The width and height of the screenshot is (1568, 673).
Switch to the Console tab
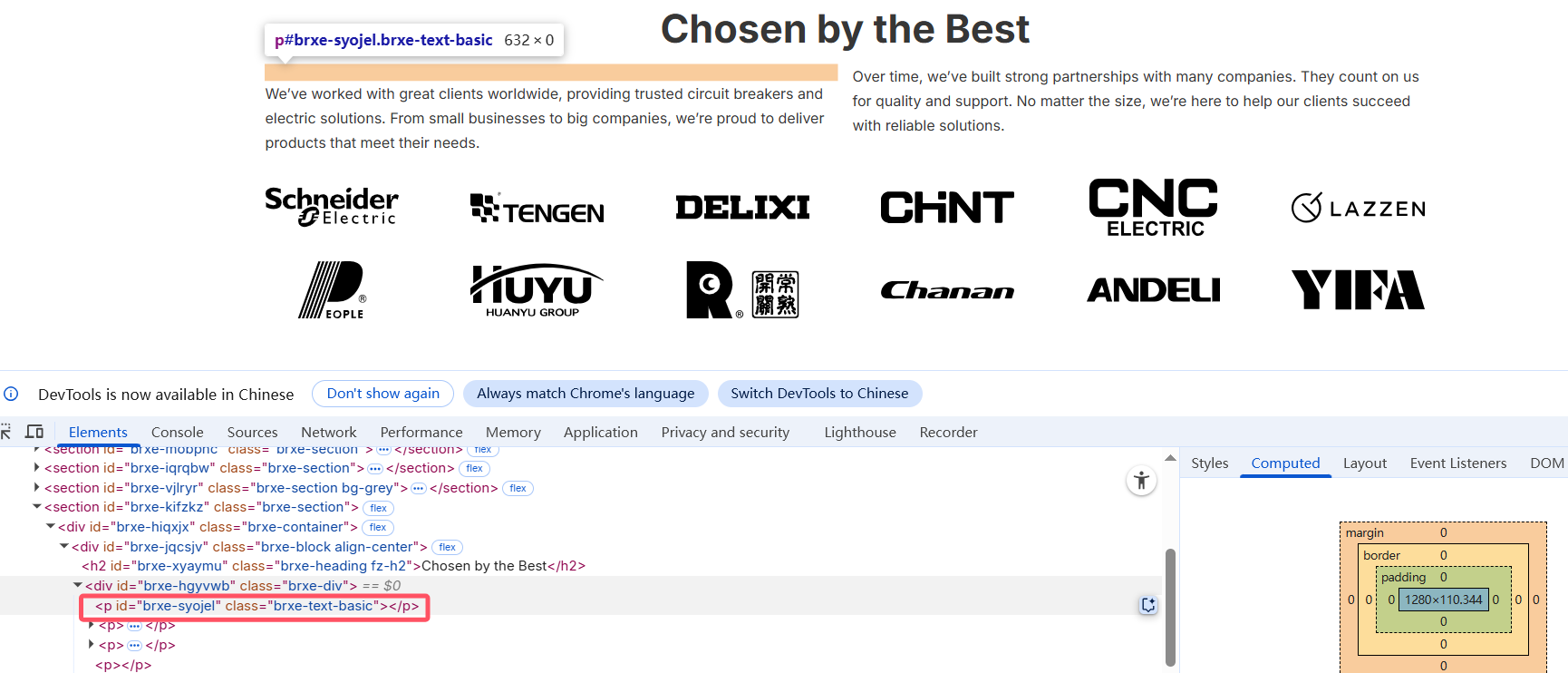178,433
